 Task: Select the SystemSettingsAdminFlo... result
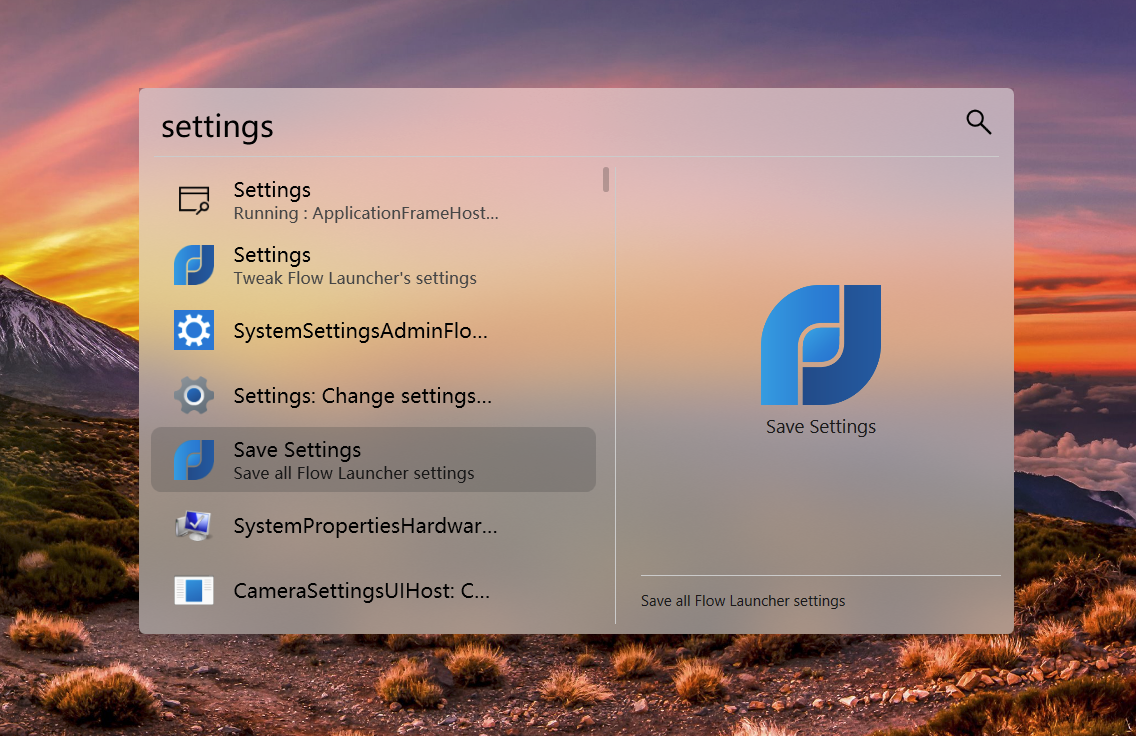[x=373, y=330]
